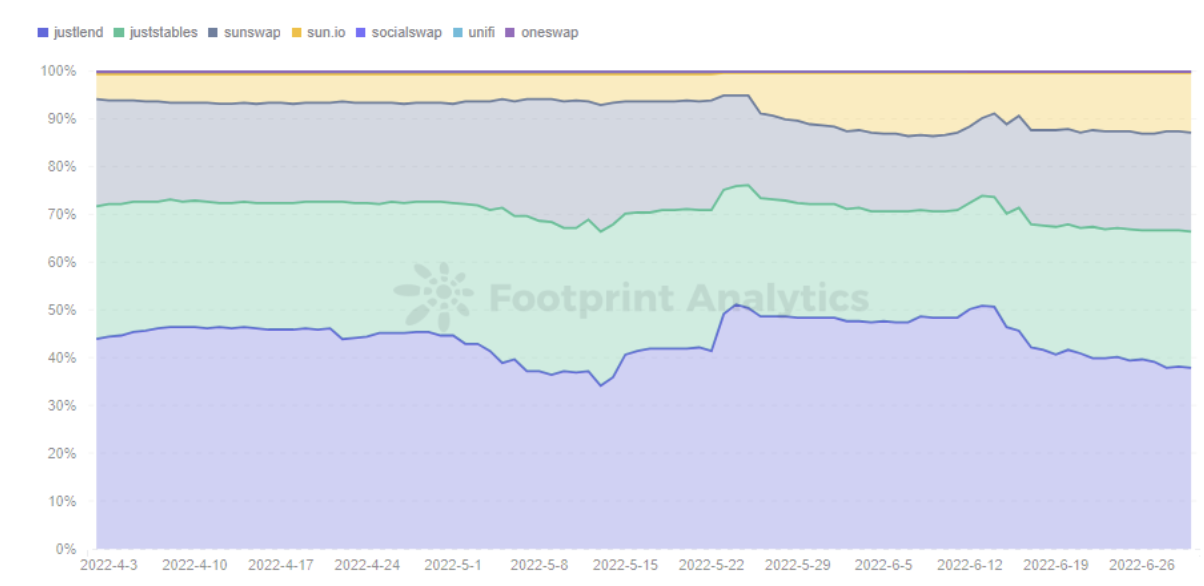Click the justlend legend color swatch
This screenshot has width=1204, height=586.
pos(43,32)
